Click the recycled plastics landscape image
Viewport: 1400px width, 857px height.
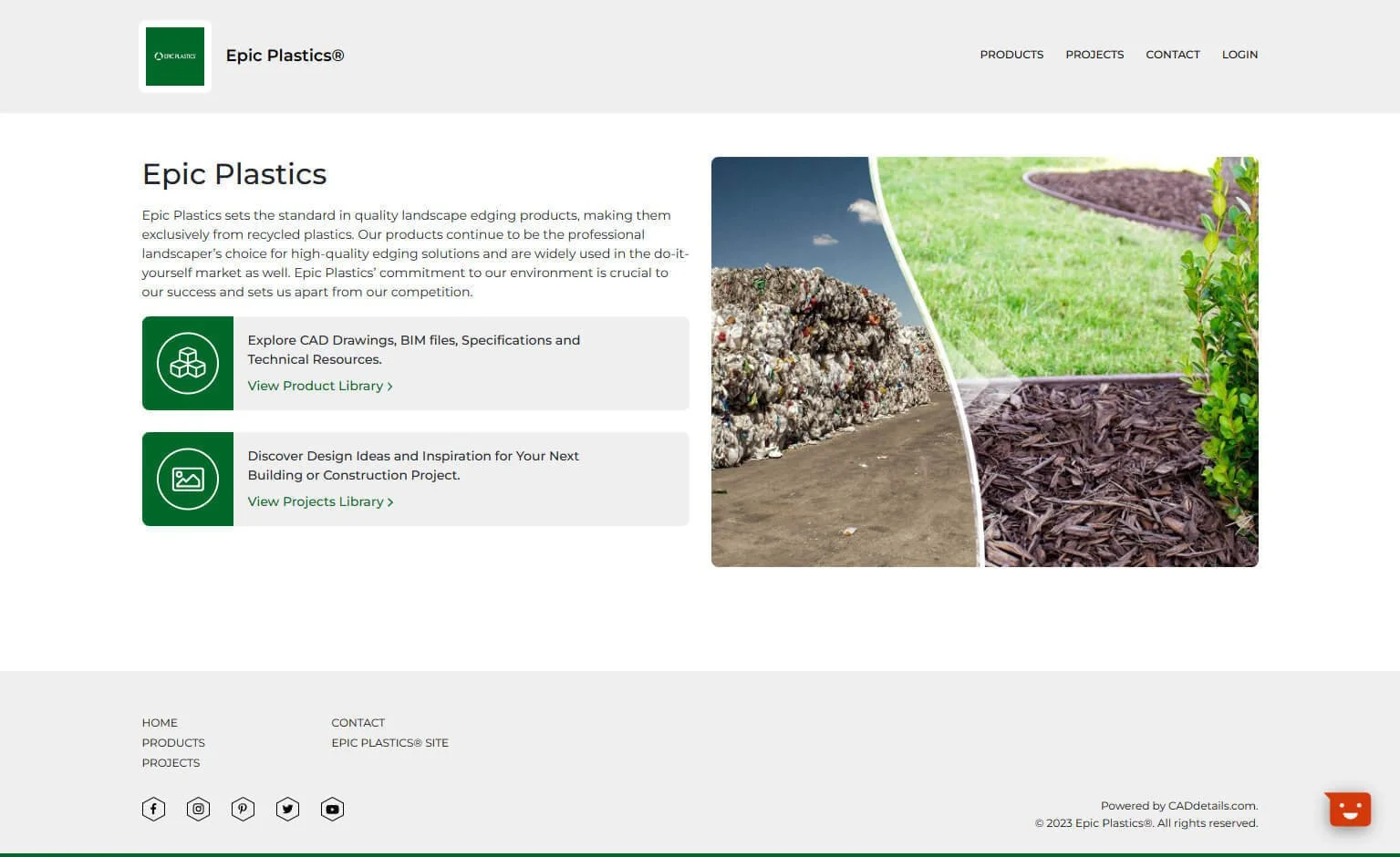pyautogui.click(x=984, y=361)
